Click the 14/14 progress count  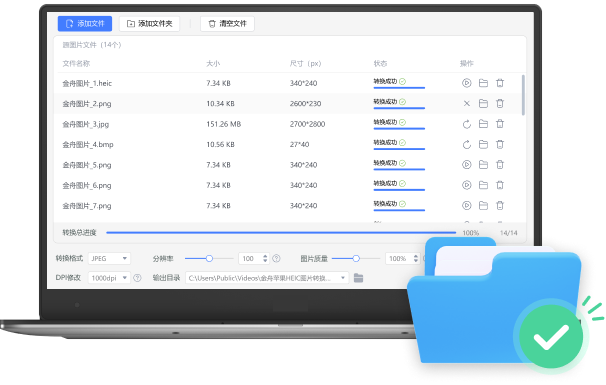tap(508, 233)
